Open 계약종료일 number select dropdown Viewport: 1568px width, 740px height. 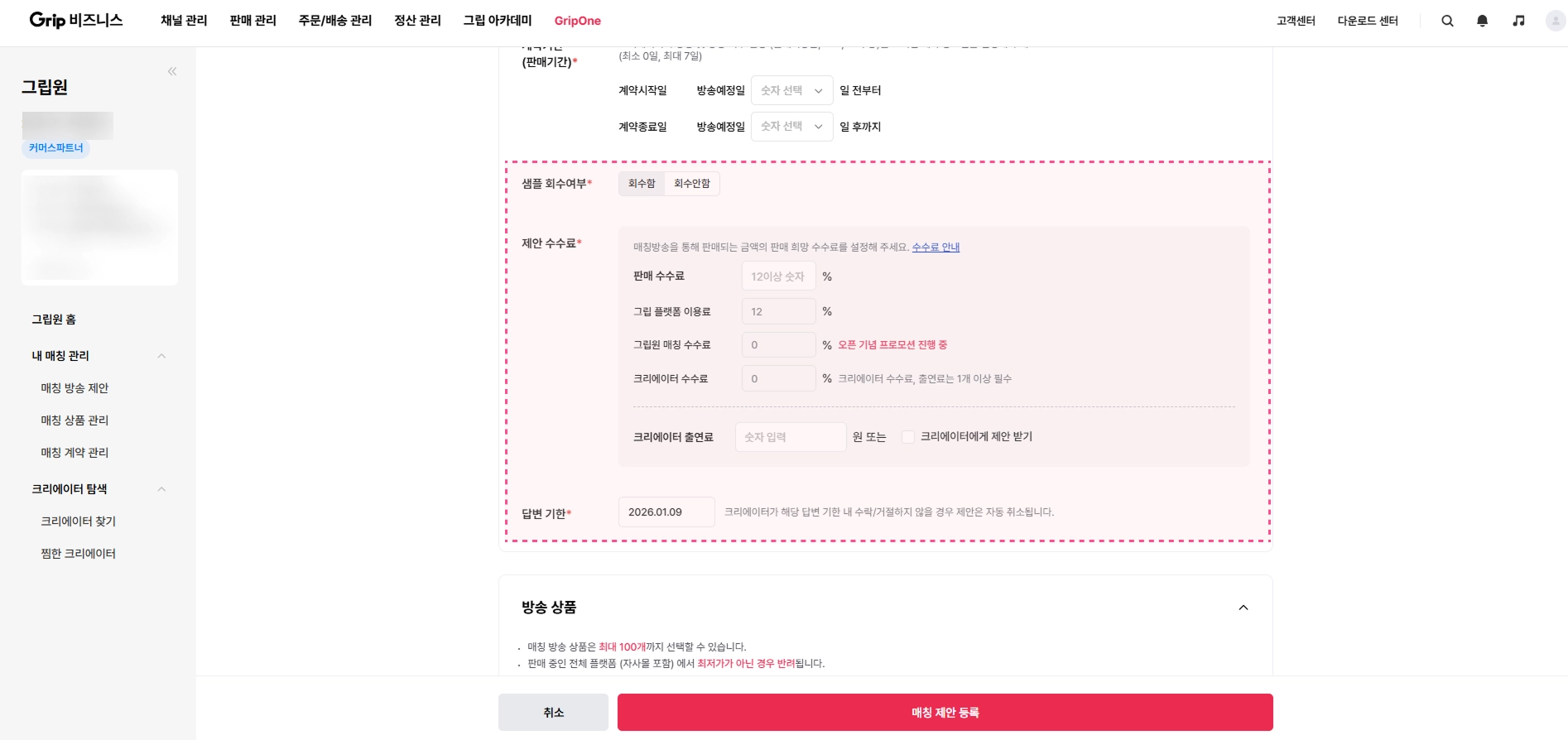[x=791, y=127]
